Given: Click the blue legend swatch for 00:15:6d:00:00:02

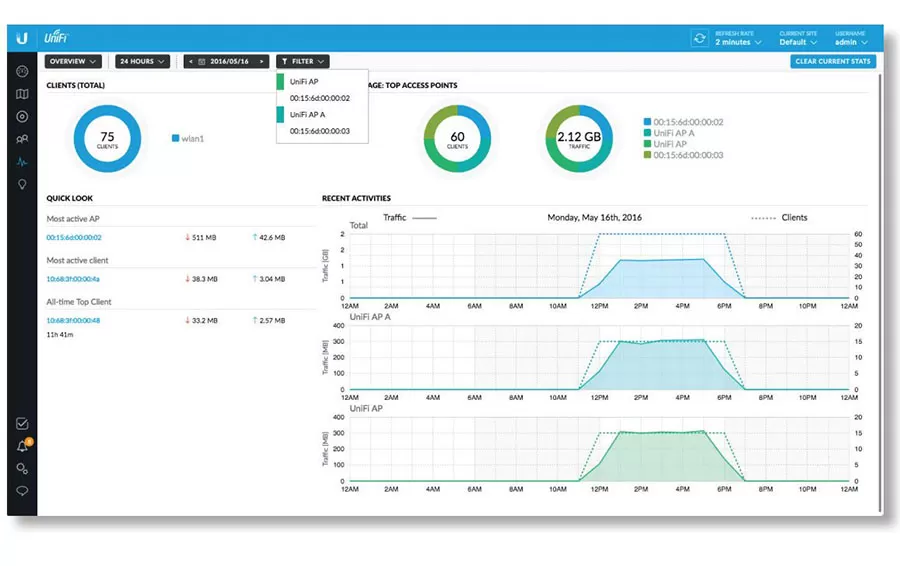Looking at the screenshot, I should point(647,122).
